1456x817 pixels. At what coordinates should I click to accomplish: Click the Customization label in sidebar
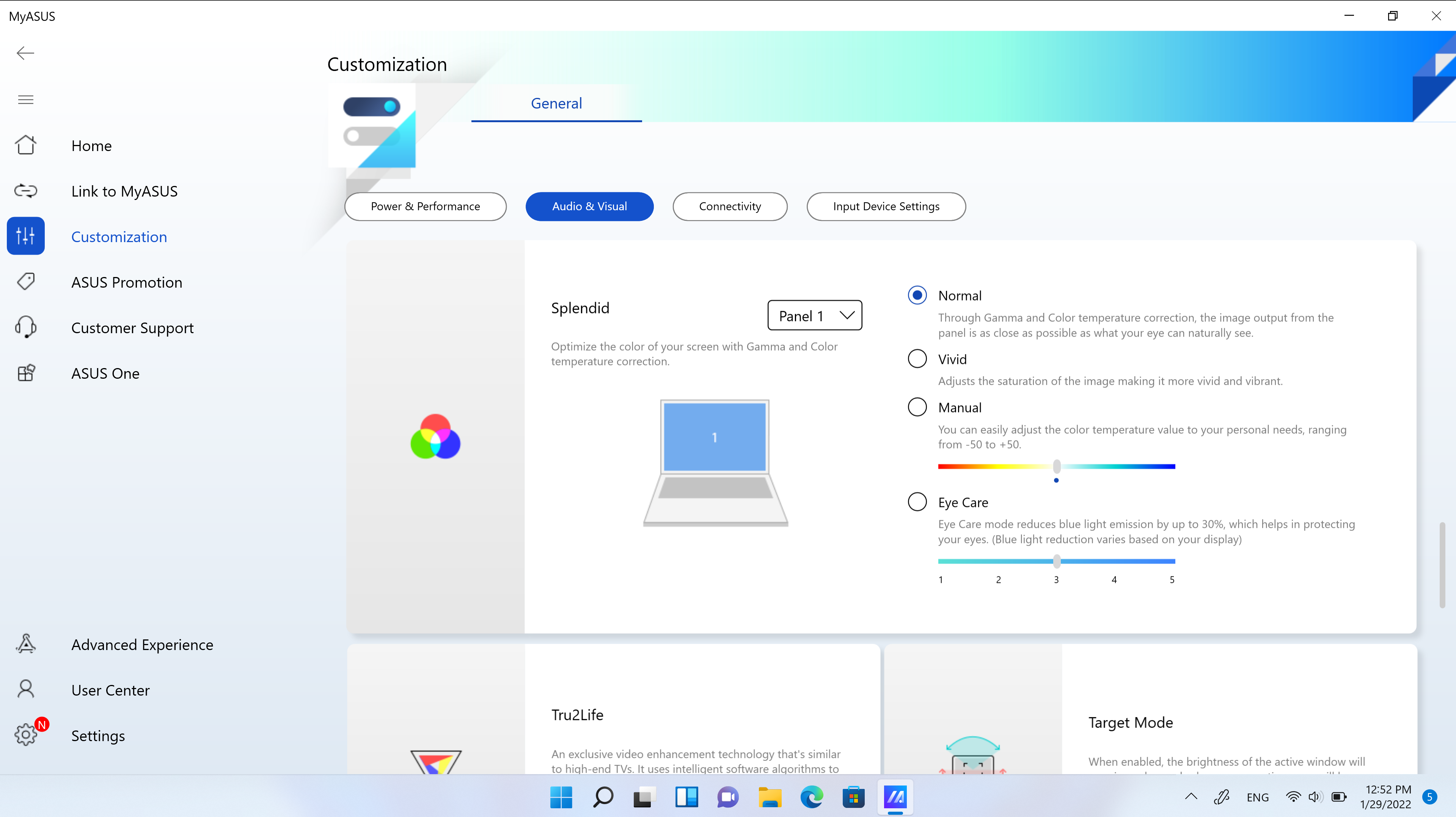(x=119, y=237)
